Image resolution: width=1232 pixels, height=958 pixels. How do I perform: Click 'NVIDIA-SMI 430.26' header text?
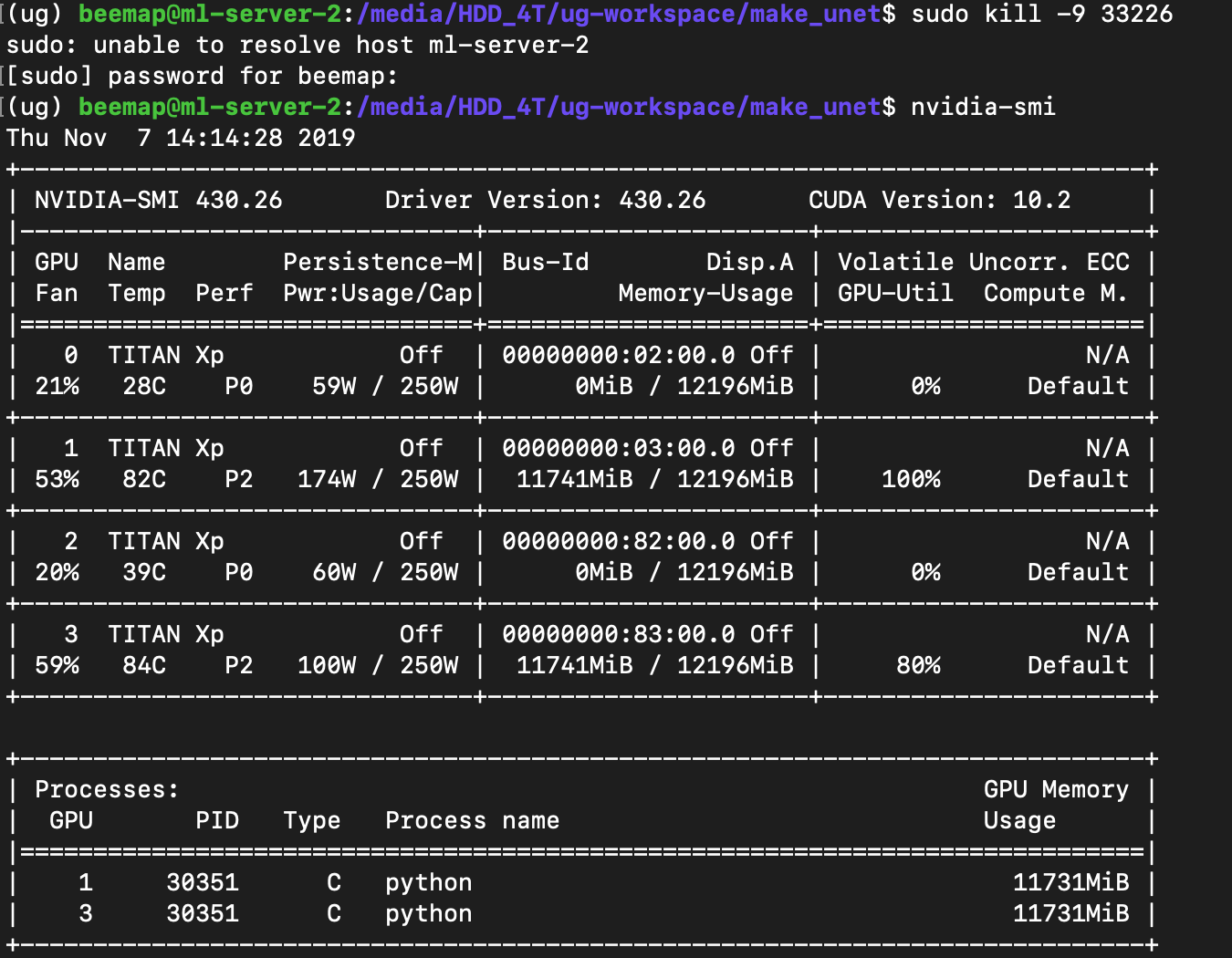tap(159, 200)
